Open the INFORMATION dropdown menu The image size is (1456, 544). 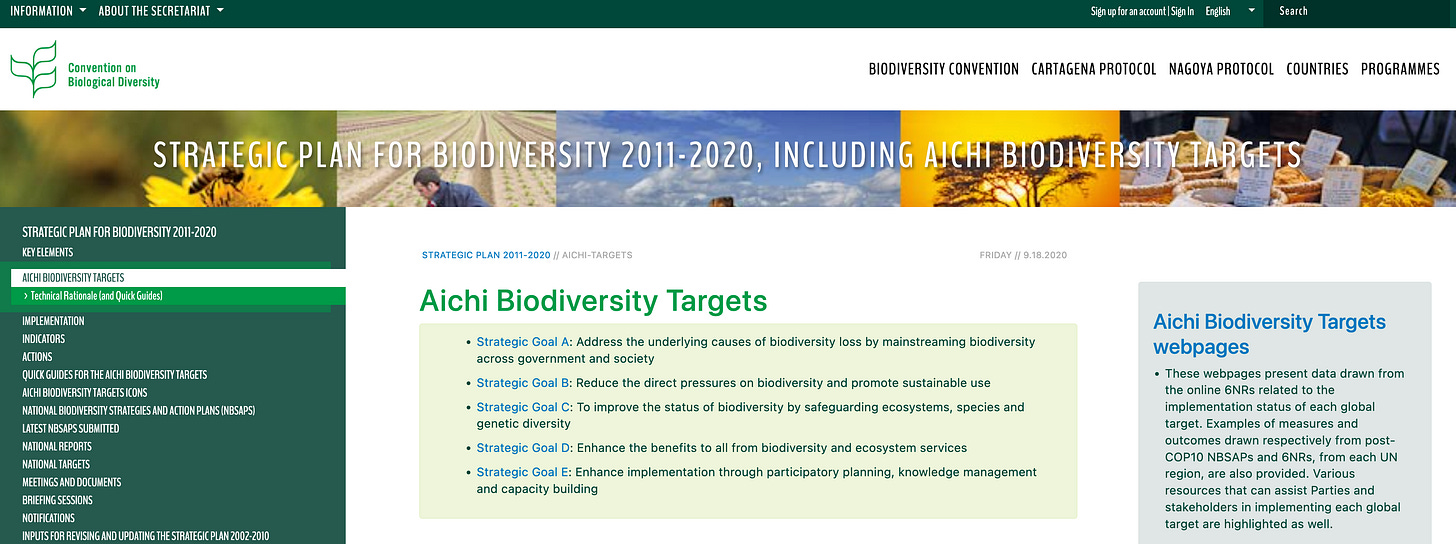[x=48, y=11]
